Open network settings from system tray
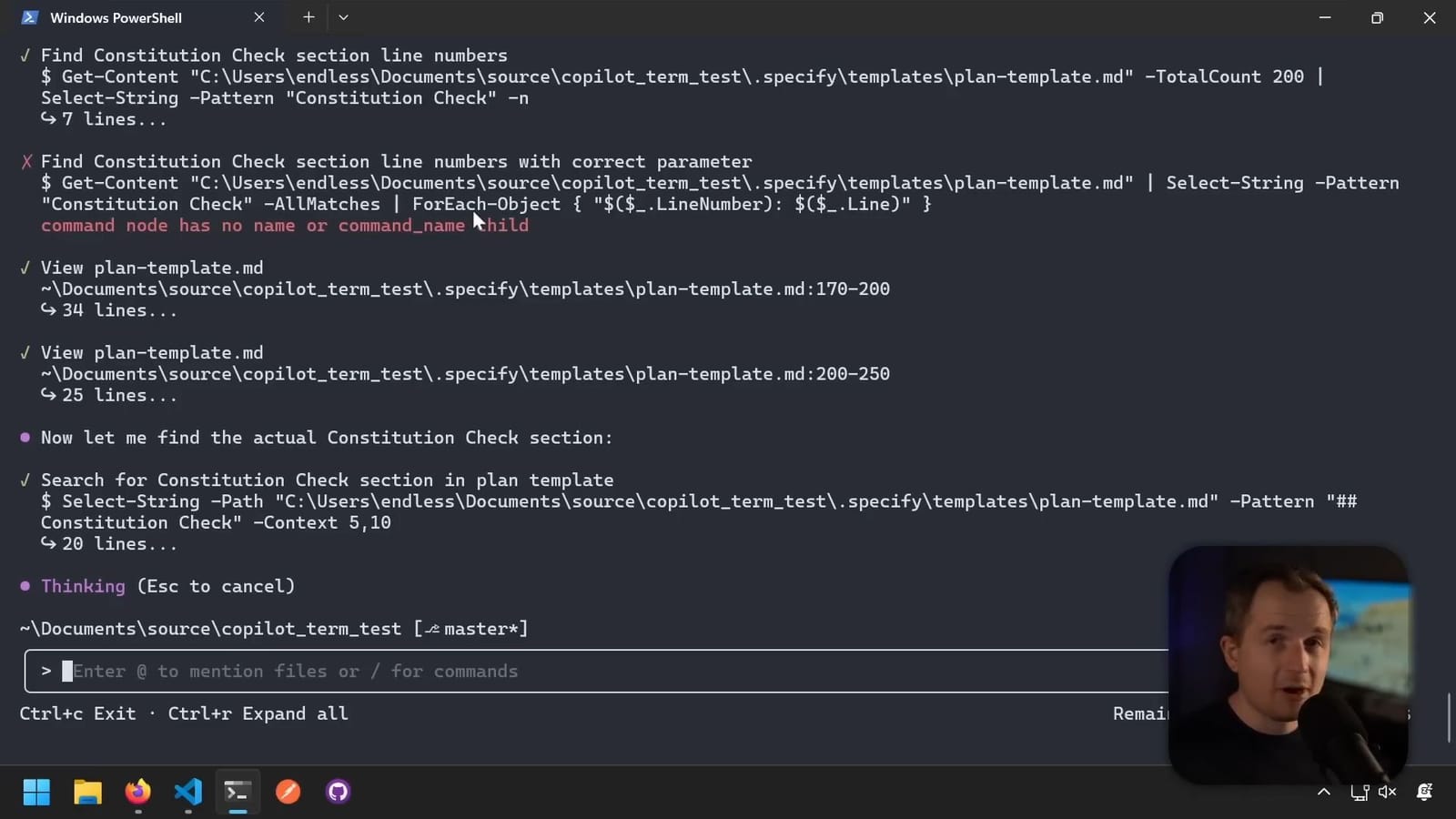The height and width of the screenshot is (819, 1456). coord(1361,792)
